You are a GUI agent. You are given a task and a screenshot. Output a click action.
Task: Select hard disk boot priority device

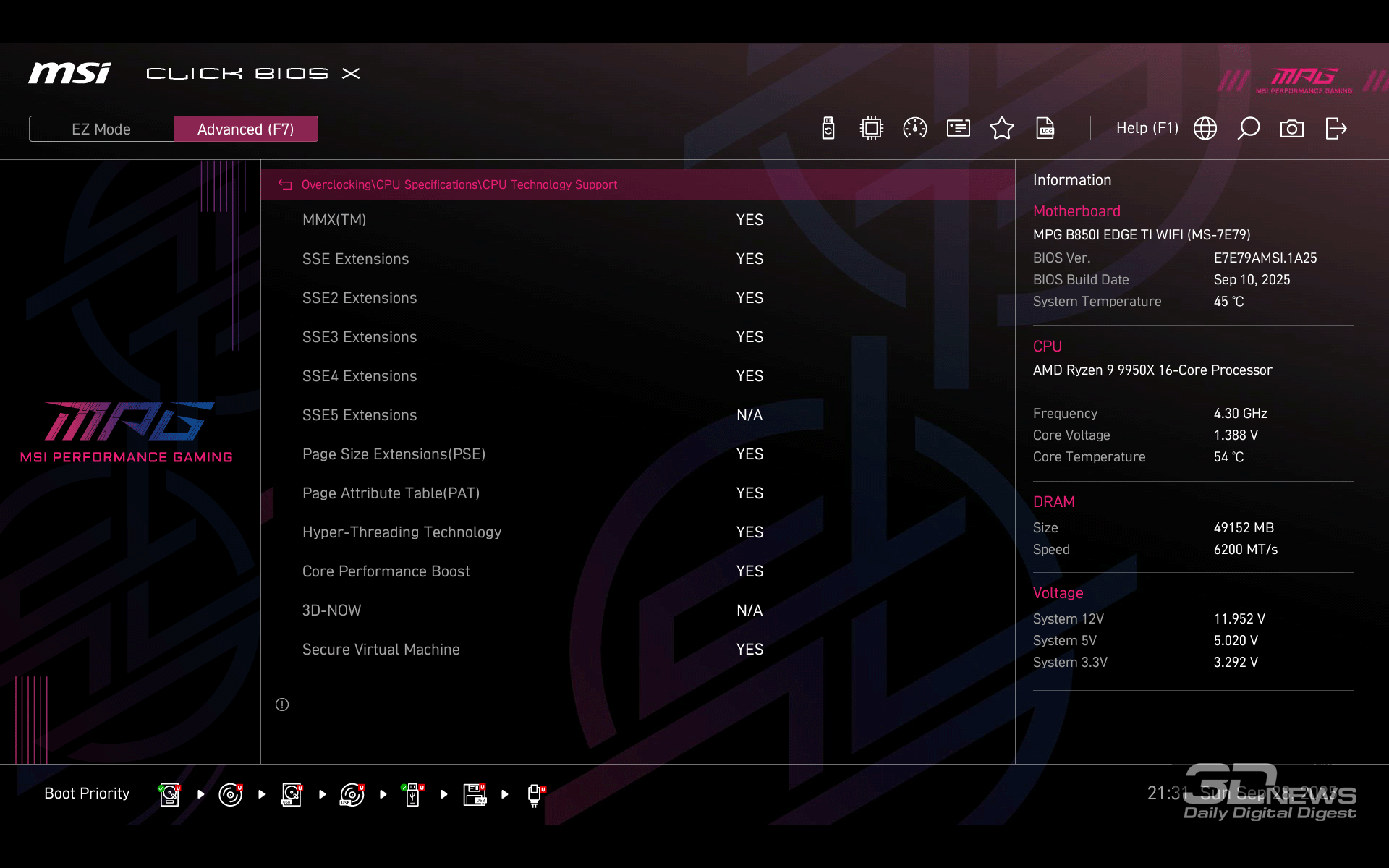pos(169,794)
